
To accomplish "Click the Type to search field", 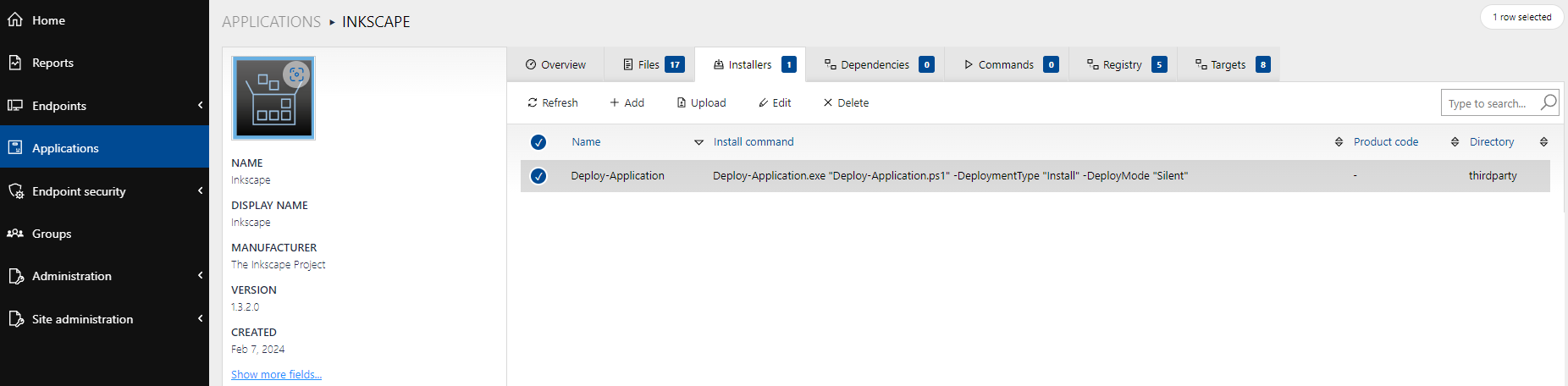I will coord(1488,103).
